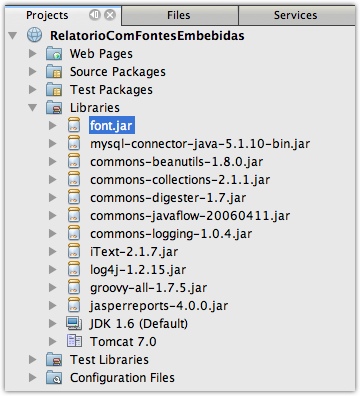Switch to the Files tab
This screenshot has height=396, width=360.
click(x=179, y=15)
